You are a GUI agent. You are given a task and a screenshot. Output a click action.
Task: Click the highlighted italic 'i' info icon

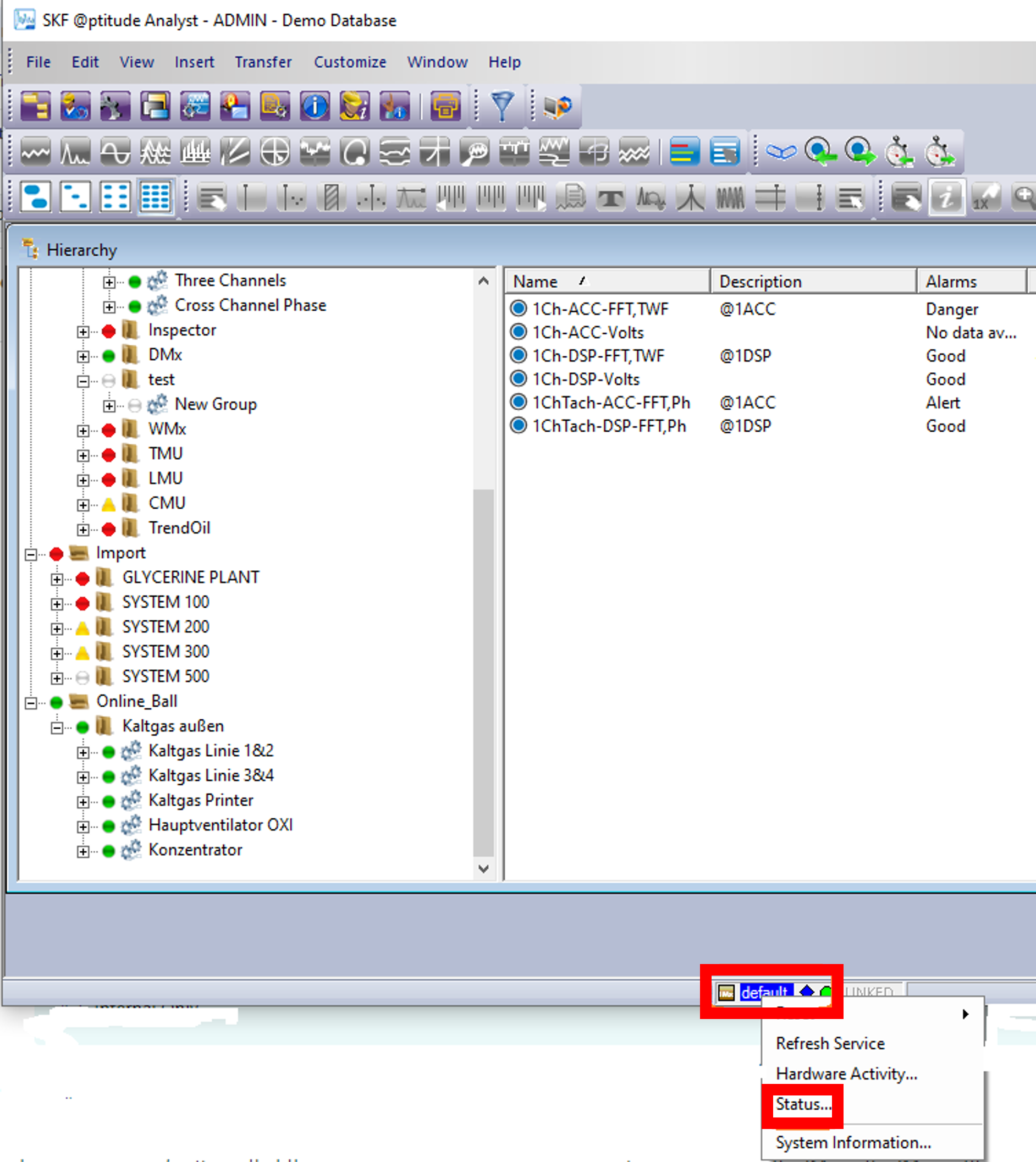946,198
